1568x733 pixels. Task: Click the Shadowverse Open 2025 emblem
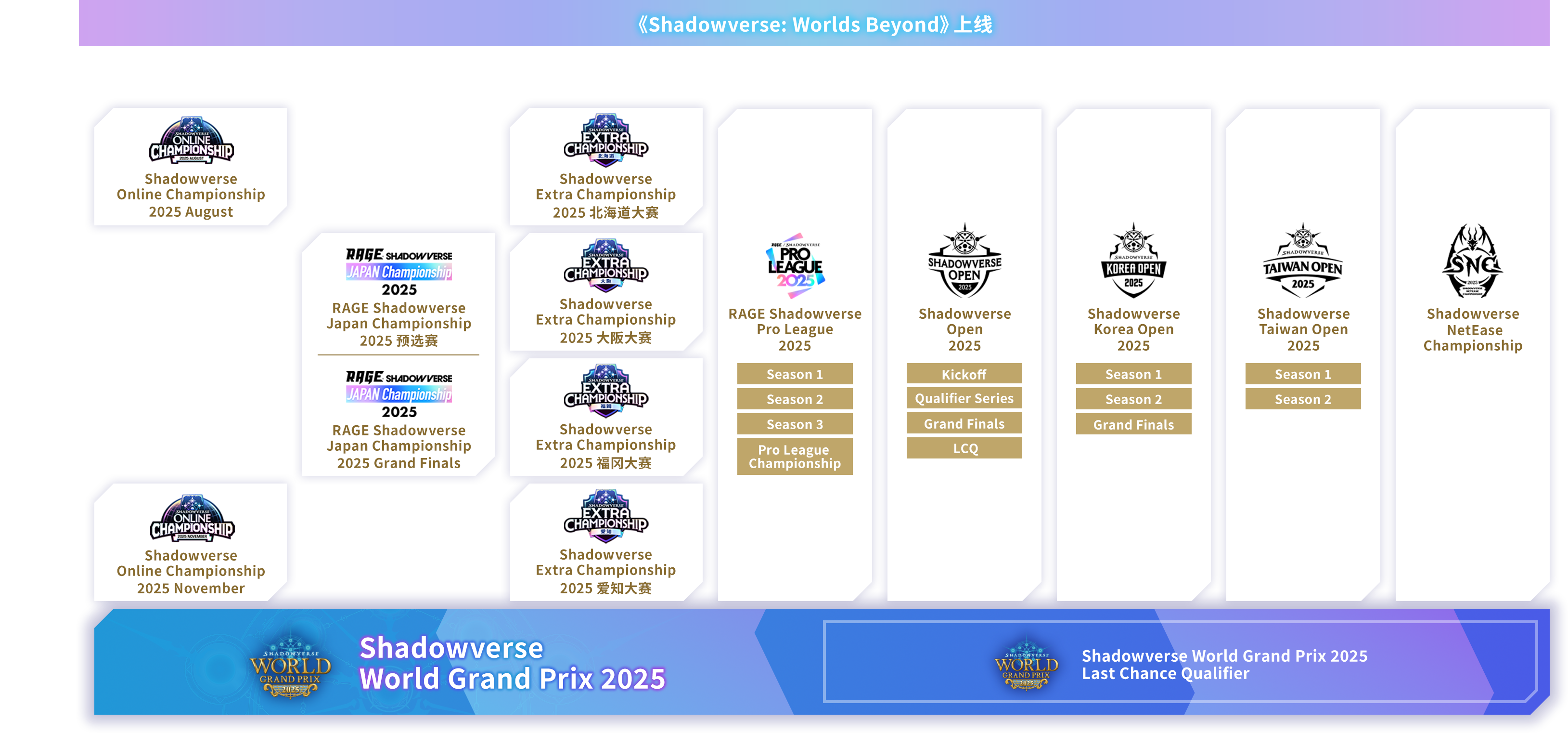(965, 261)
